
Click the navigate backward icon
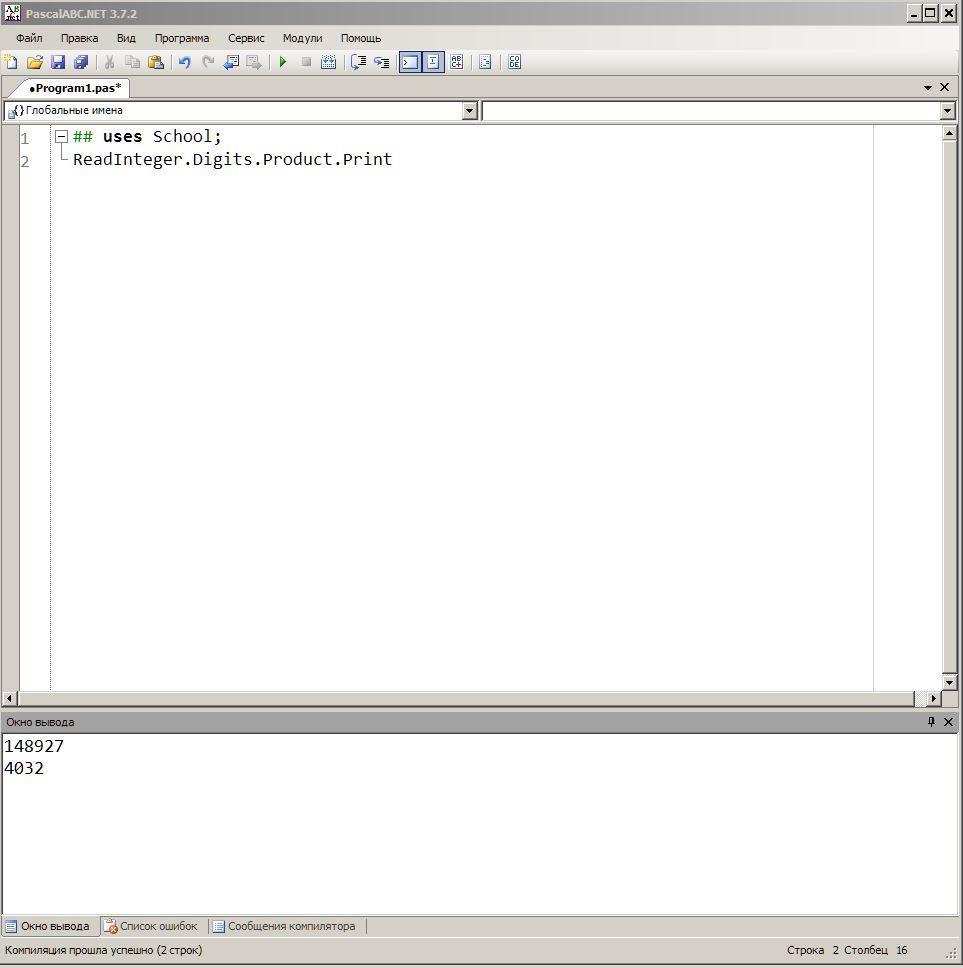[x=231, y=62]
